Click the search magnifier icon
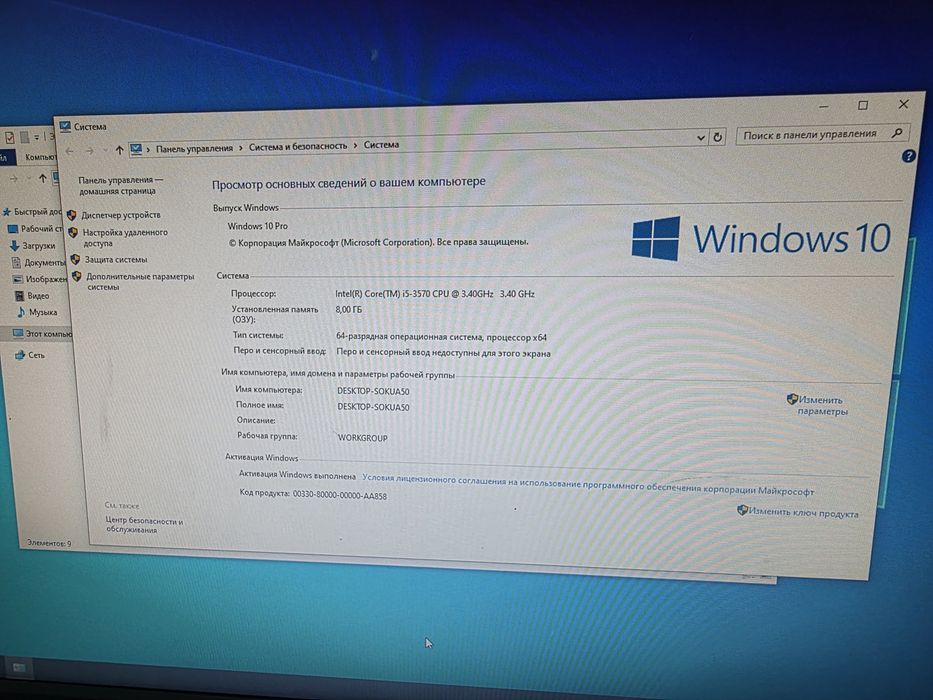933x700 pixels. tap(897, 133)
